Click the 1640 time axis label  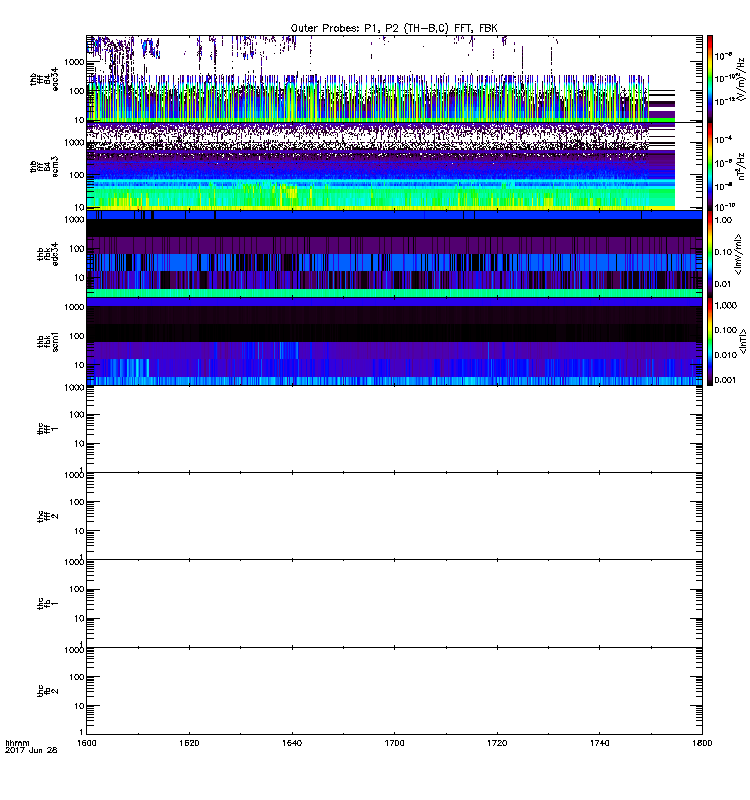pos(292,743)
